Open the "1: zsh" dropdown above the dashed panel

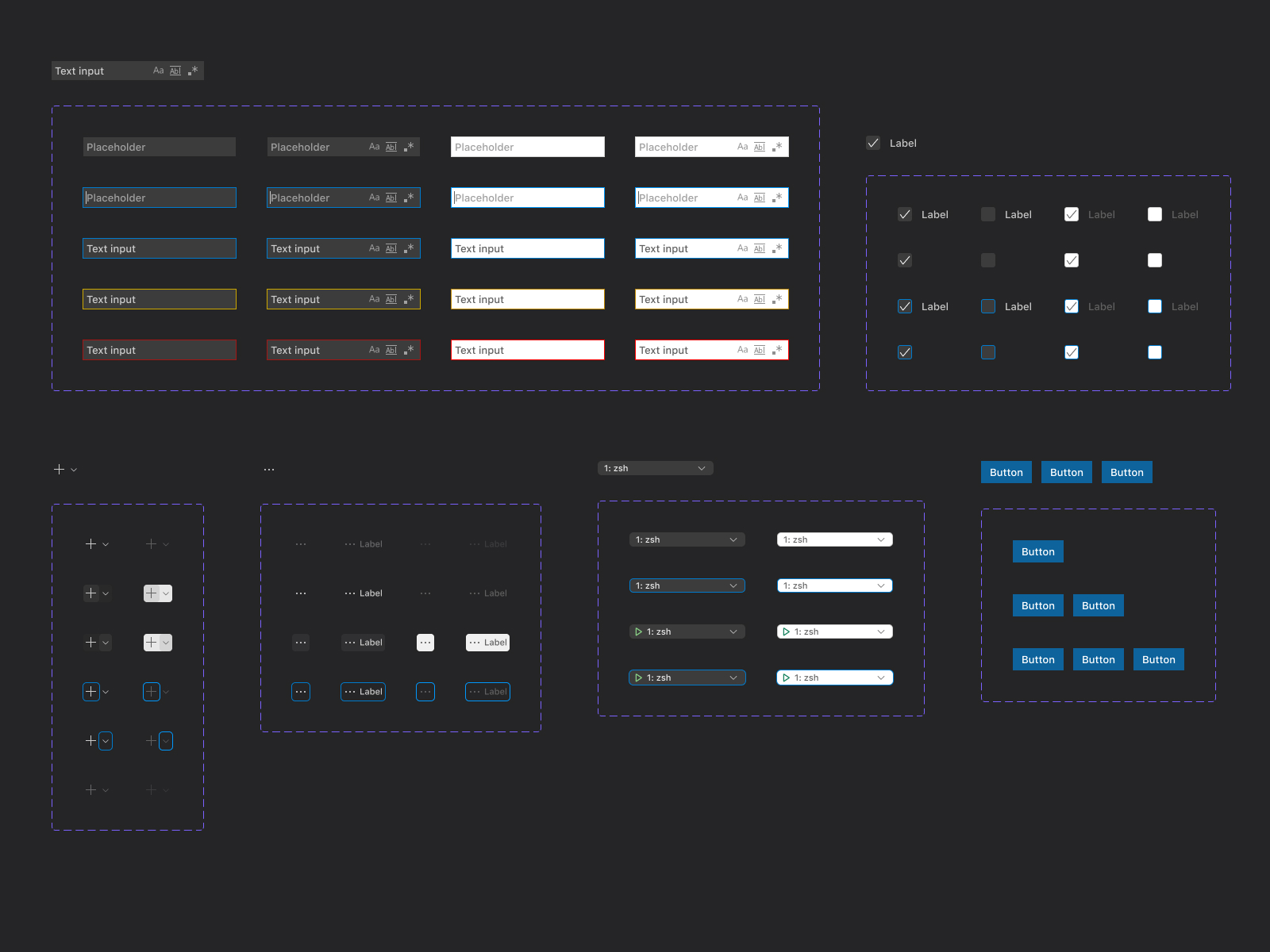pyautogui.click(x=655, y=467)
